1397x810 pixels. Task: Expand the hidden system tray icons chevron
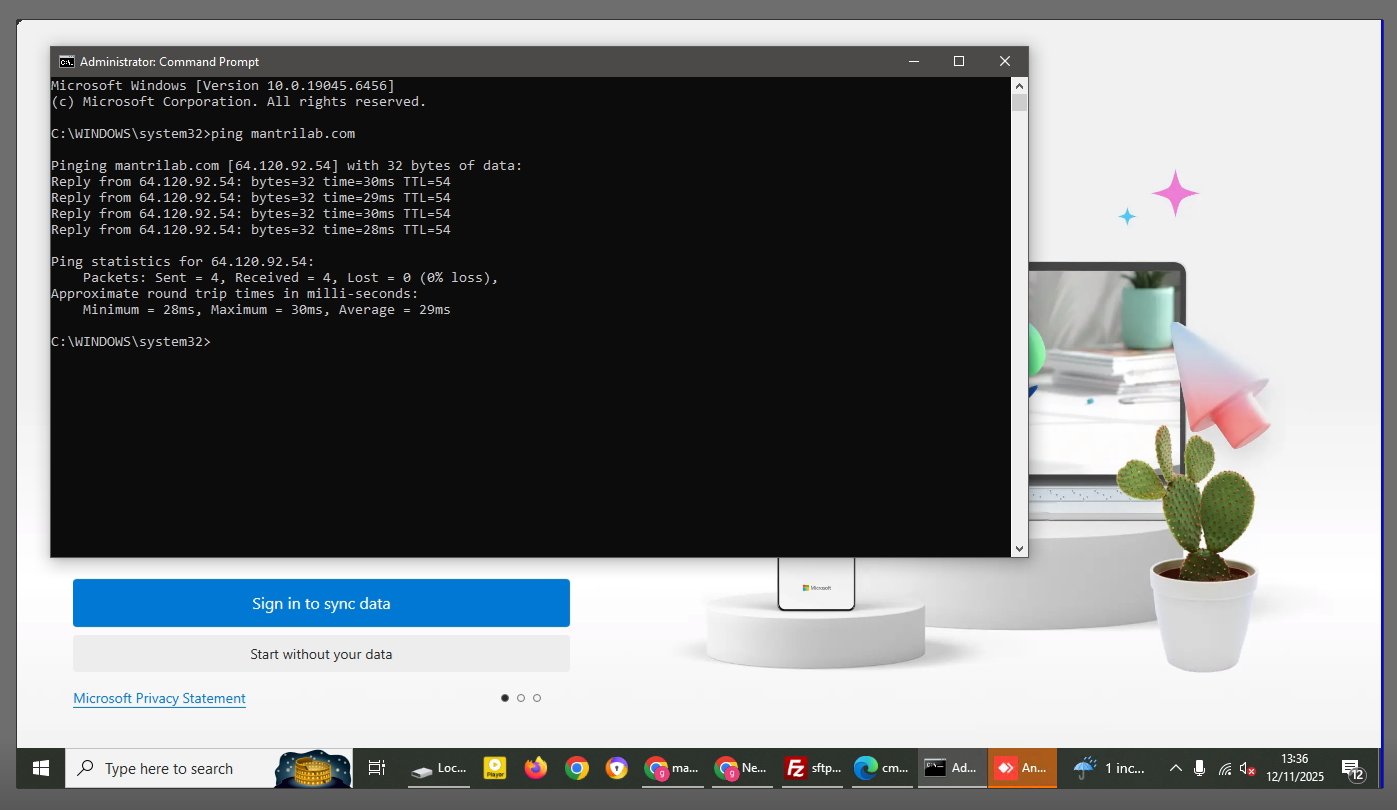(x=1175, y=768)
